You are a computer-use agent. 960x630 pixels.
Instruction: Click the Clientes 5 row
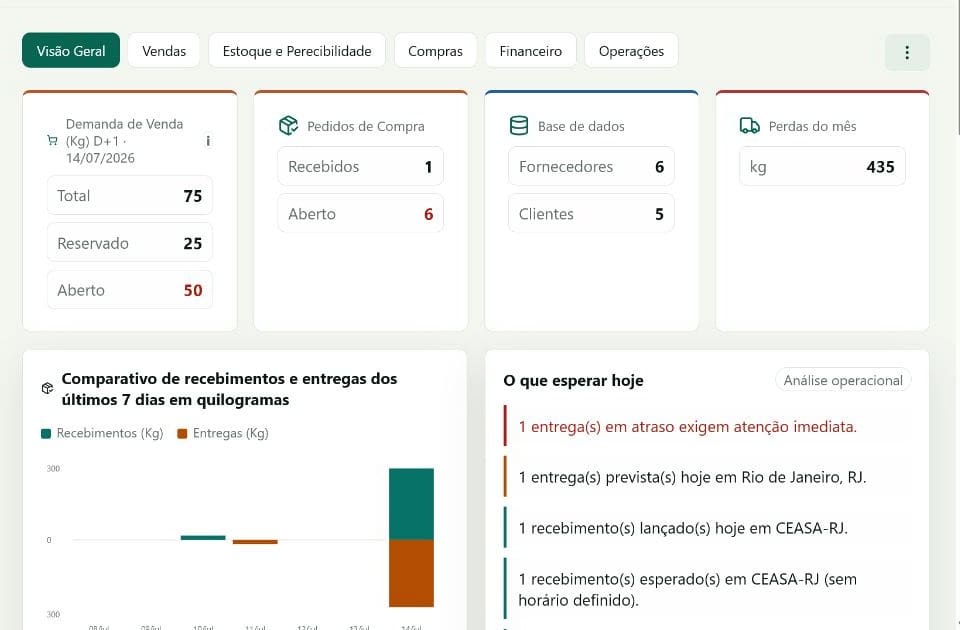pyautogui.click(x=591, y=214)
